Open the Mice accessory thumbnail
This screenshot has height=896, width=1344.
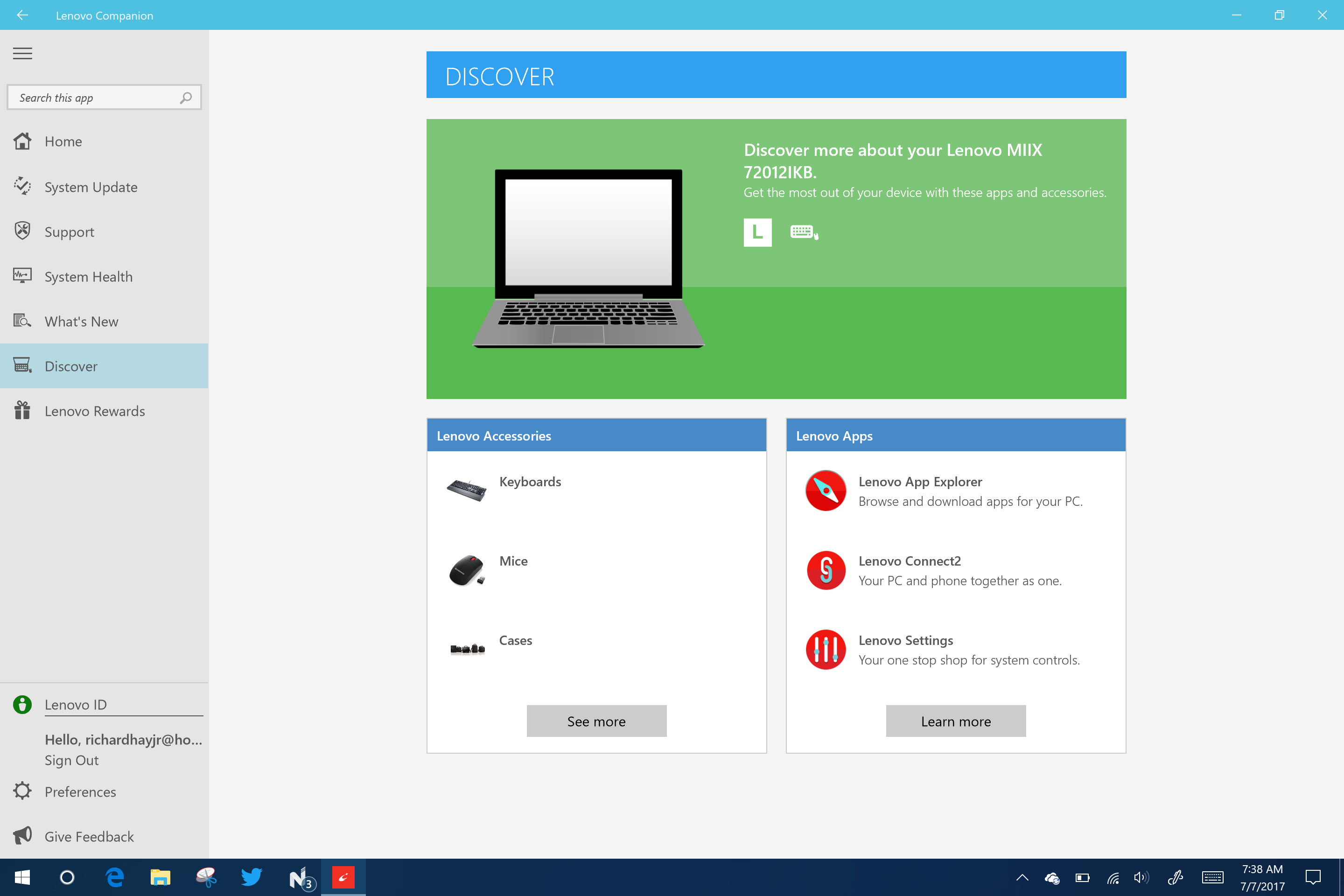pos(466,570)
